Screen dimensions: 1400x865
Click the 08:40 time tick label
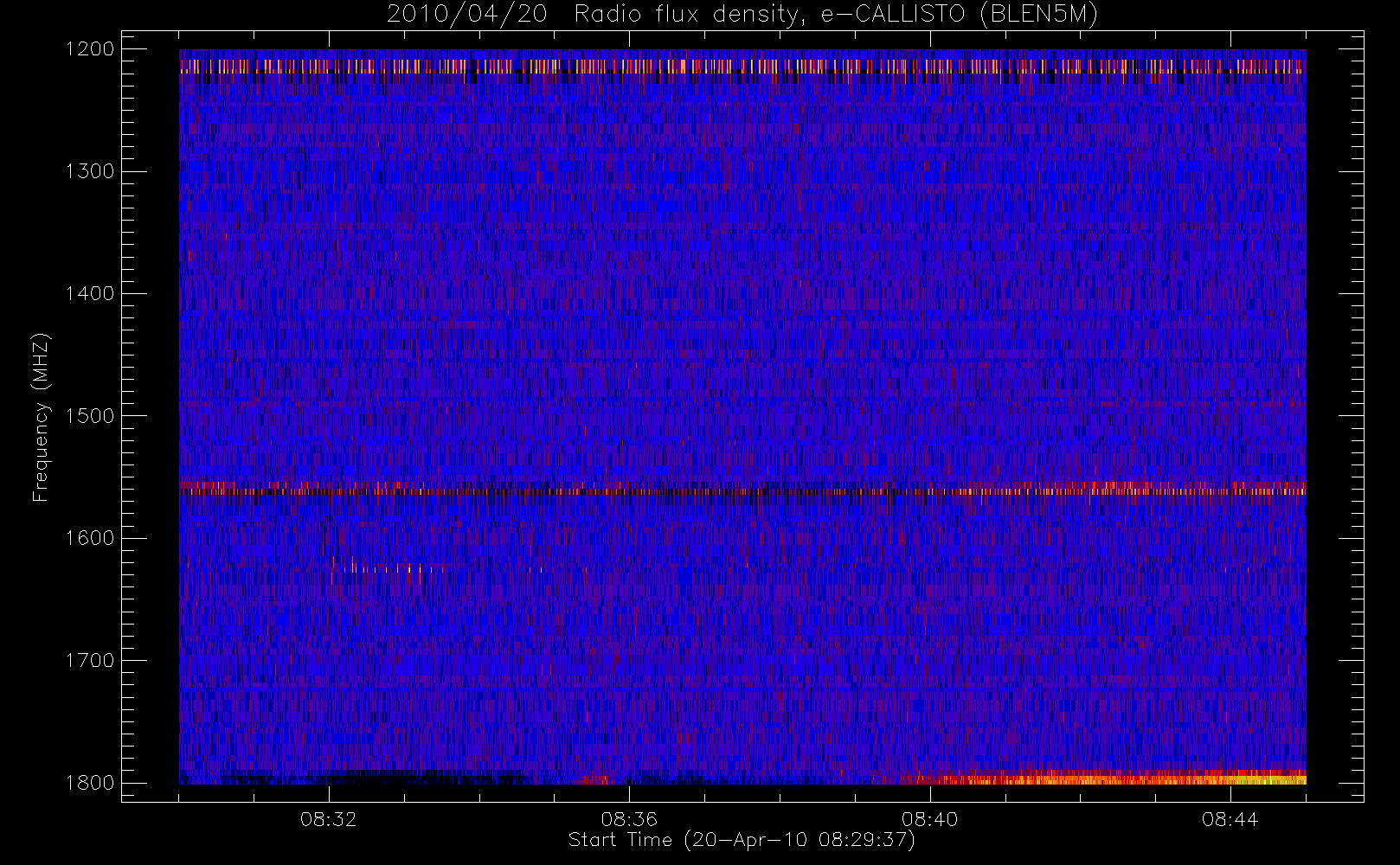click(929, 819)
